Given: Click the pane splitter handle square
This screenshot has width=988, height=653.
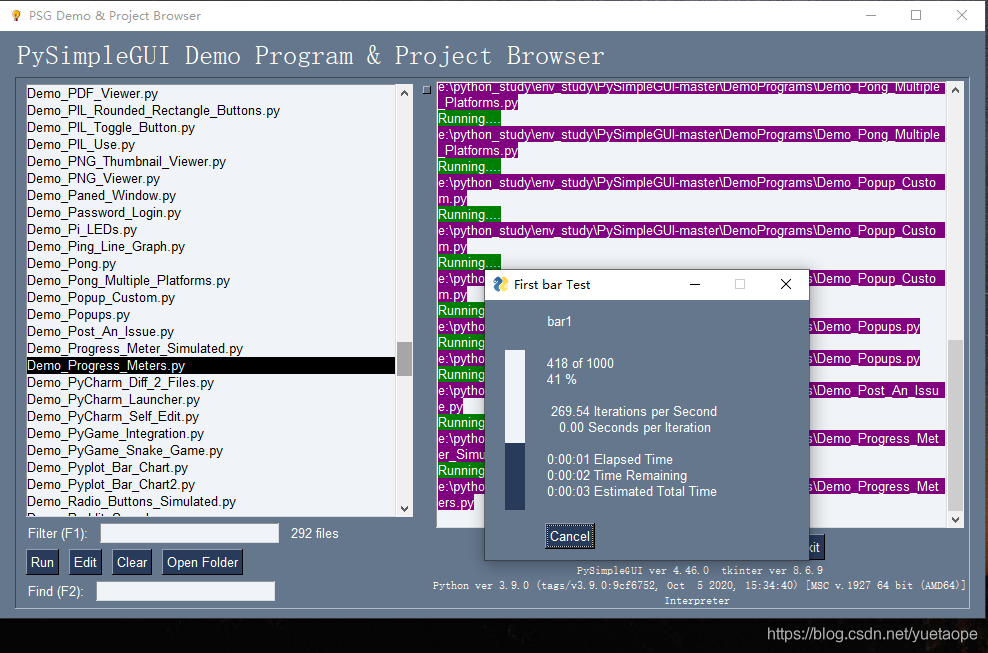Looking at the screenshot, I should click(427, 90).
